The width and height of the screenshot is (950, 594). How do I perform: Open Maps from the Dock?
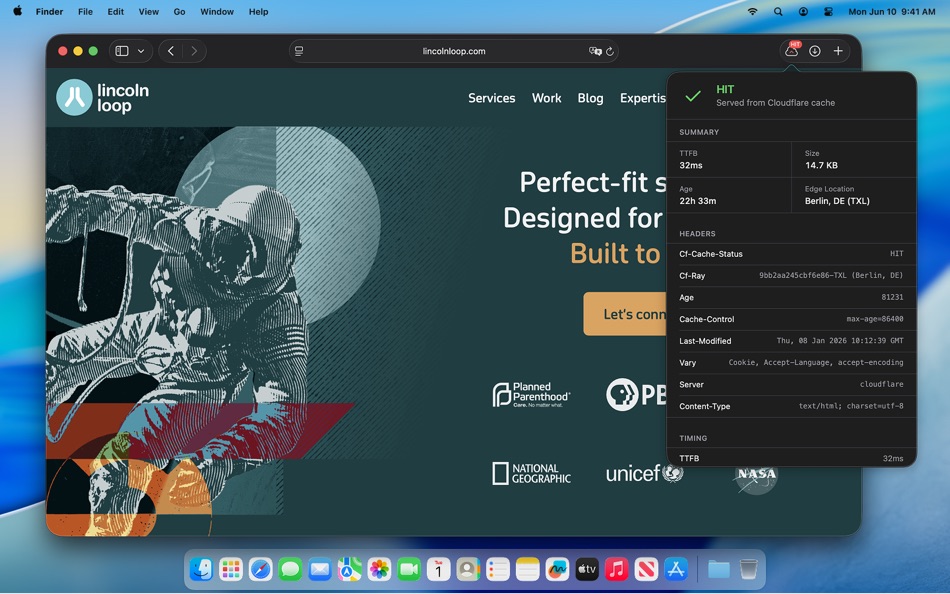coord(349,569)
